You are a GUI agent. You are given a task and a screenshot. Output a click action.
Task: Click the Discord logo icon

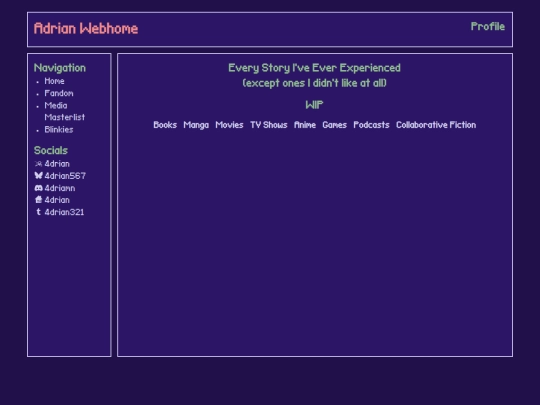click(x=38, y=188)
